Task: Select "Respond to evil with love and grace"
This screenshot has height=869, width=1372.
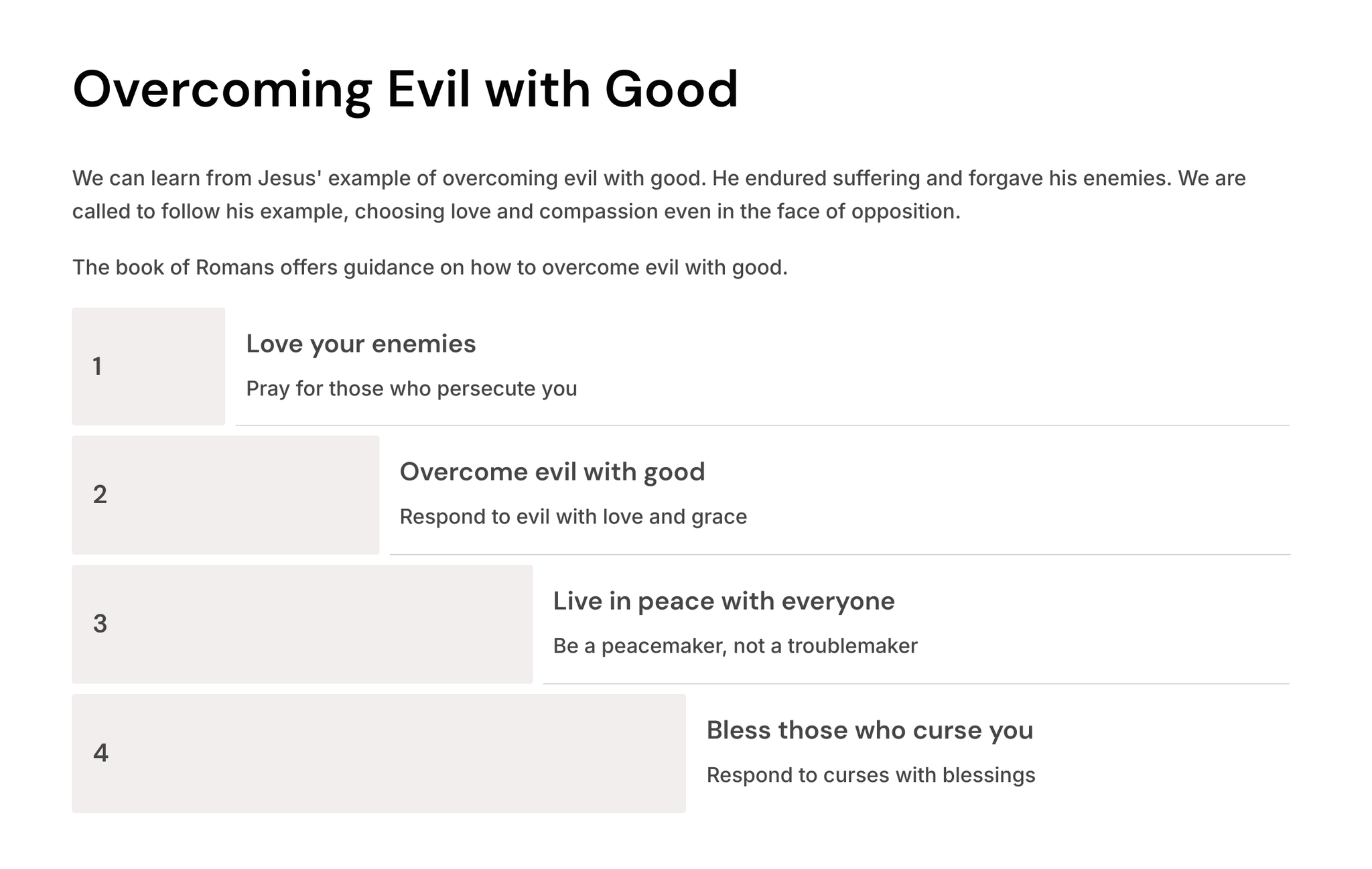Action: point(573,517)
